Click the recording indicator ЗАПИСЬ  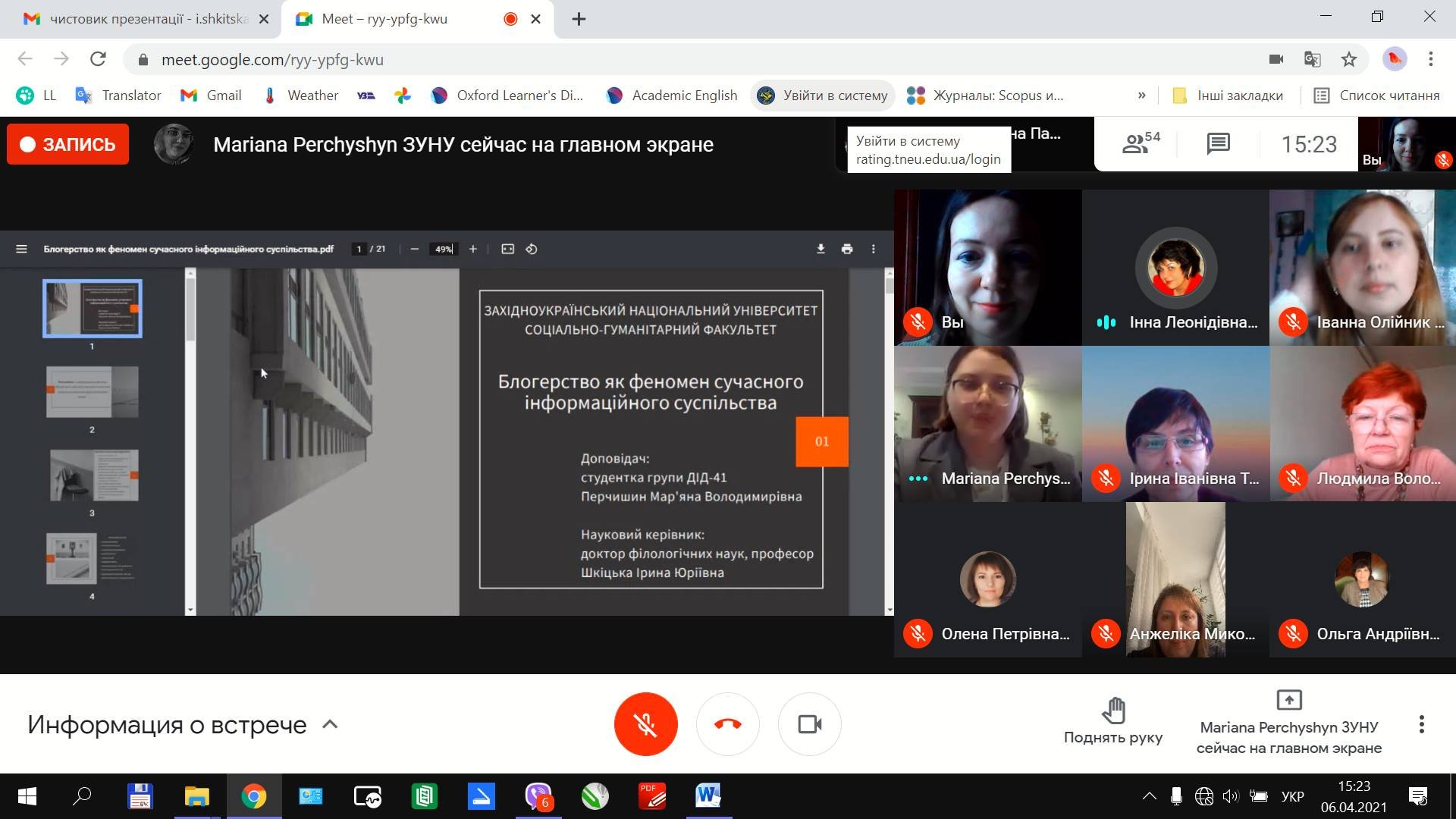(x=67, y=144)
